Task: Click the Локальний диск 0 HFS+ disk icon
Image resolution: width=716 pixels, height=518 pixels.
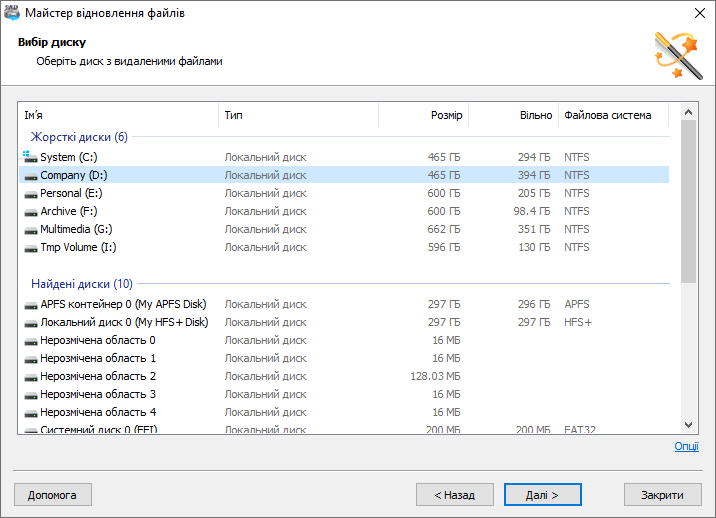Action: (31, 323)
